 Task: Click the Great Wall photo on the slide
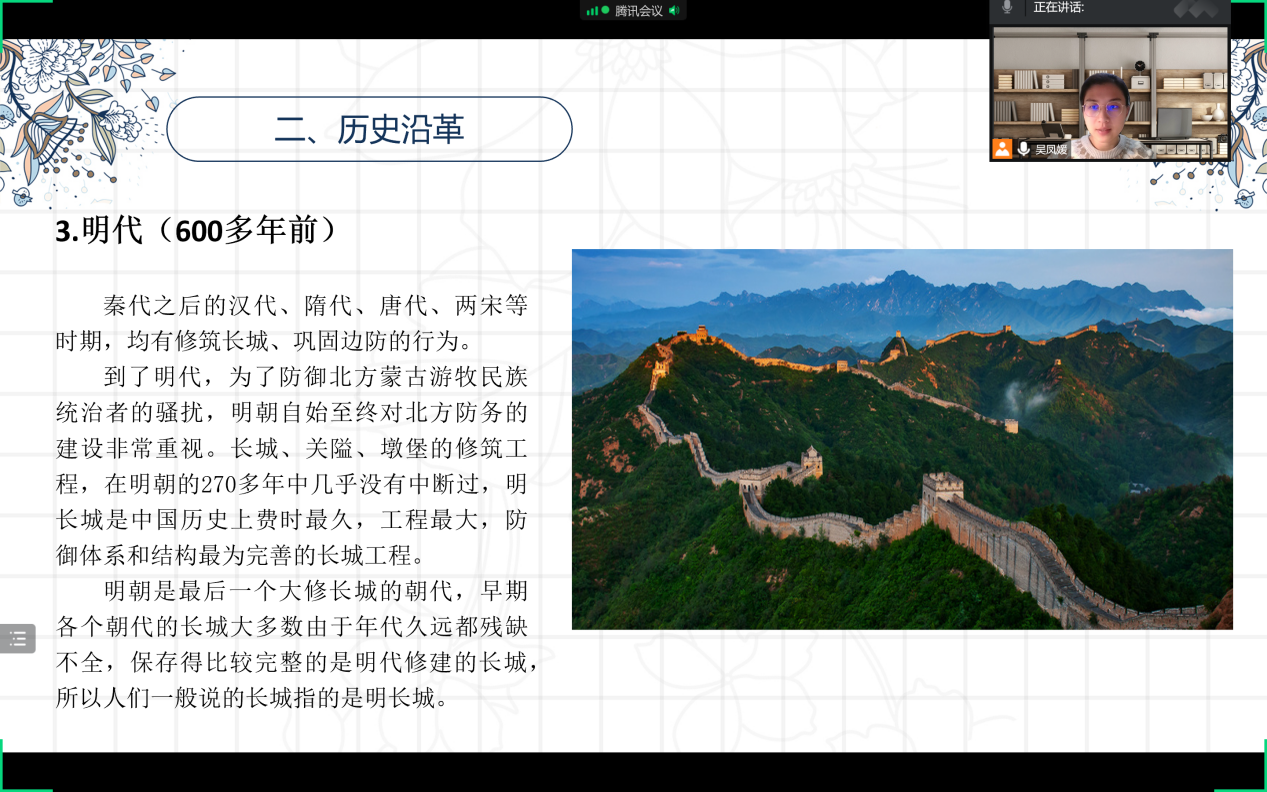click(x=901, y=438)
